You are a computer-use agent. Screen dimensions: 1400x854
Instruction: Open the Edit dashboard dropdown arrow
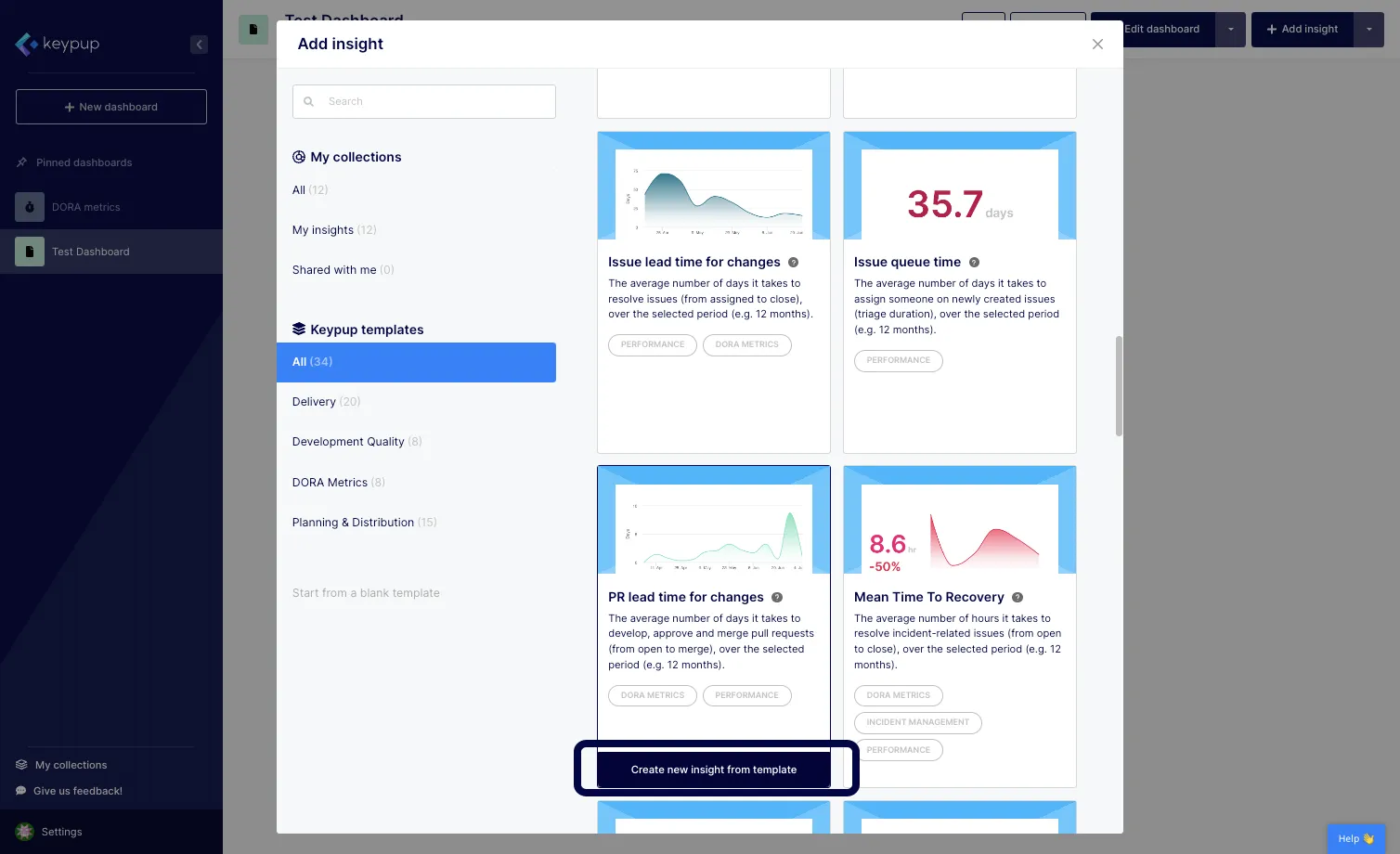1230,29
